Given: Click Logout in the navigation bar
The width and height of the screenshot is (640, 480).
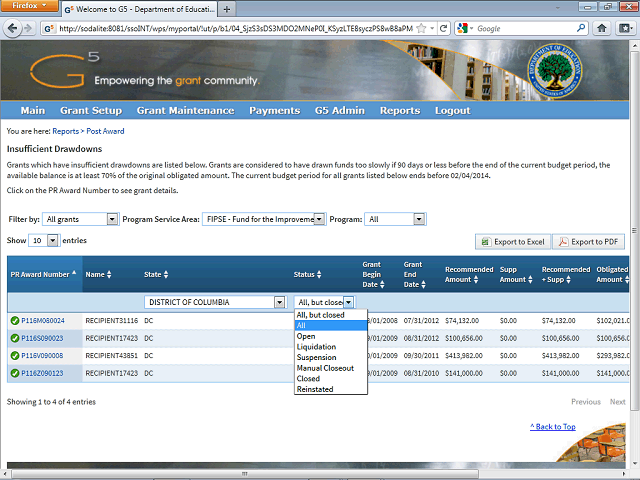Looking at the screenshot, I should 452,111.
